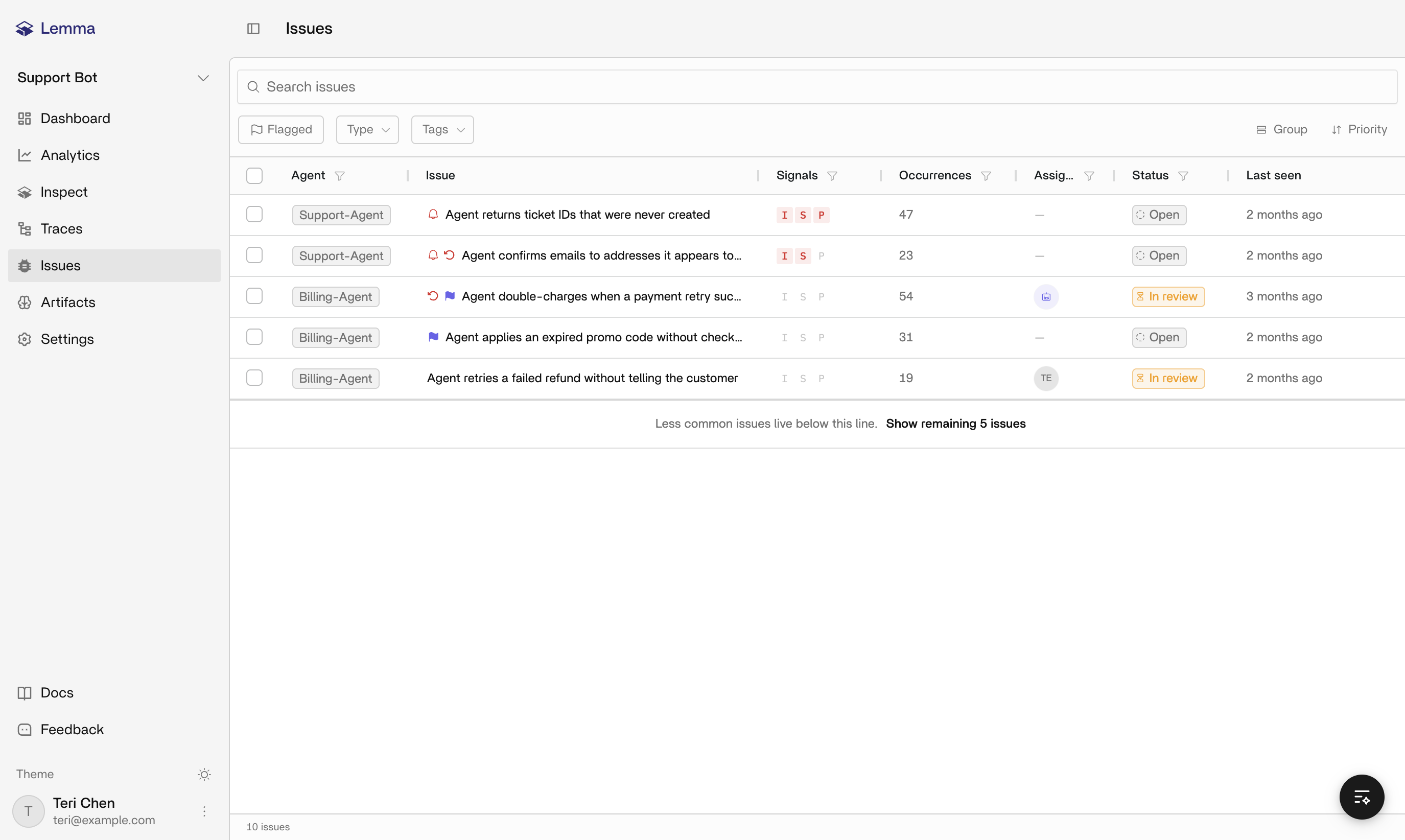Open the floating assistant button
1405x840 pixels.
tap(1362, 797)
